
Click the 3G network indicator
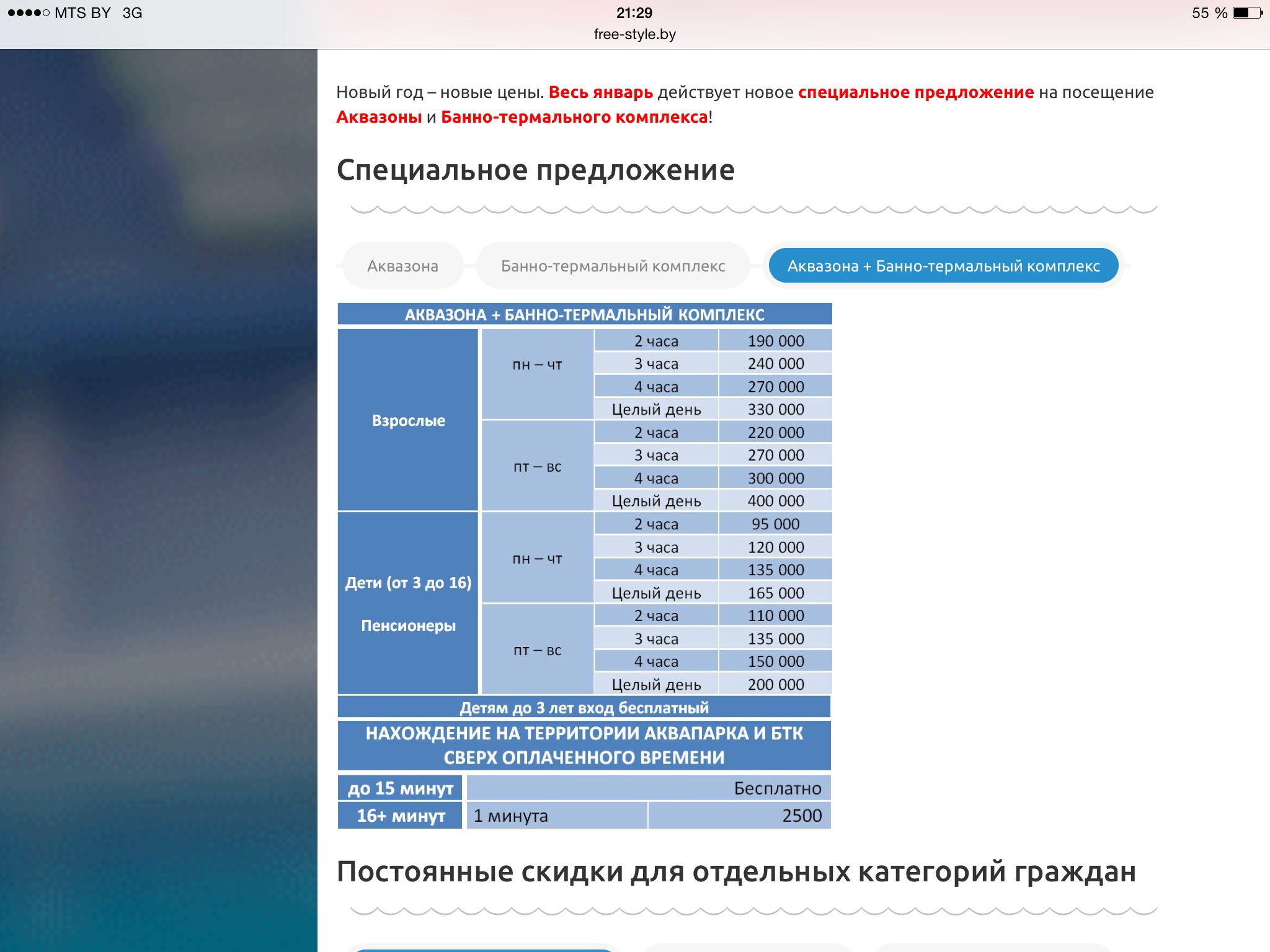[x=132, y=13]
